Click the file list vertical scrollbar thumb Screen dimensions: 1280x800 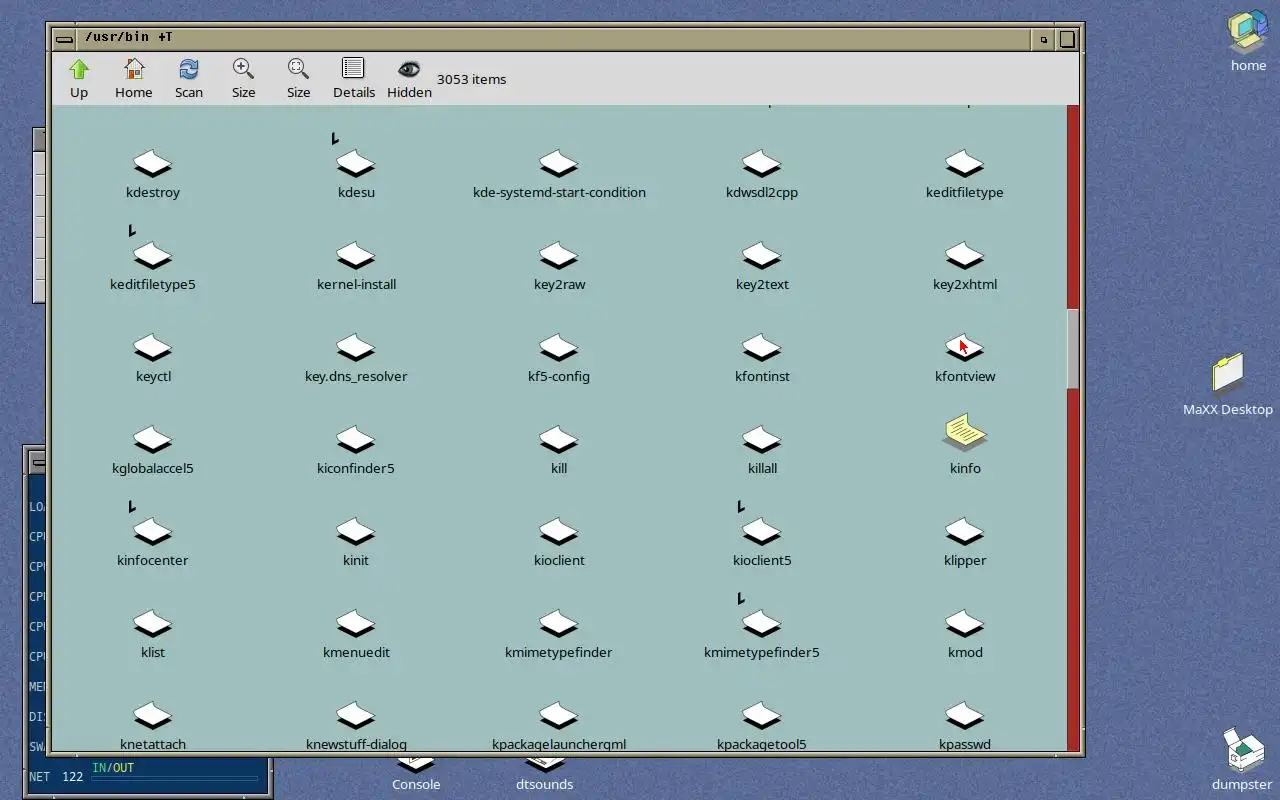1074,348
